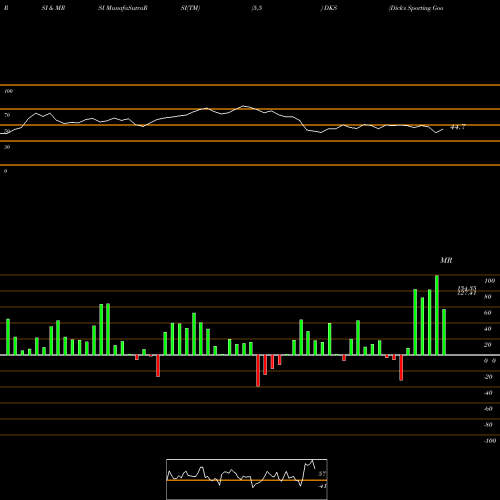The image size is (500, 500).
Task: Click the 'SI(TM)' header label
Action: (x=190, y=8)
